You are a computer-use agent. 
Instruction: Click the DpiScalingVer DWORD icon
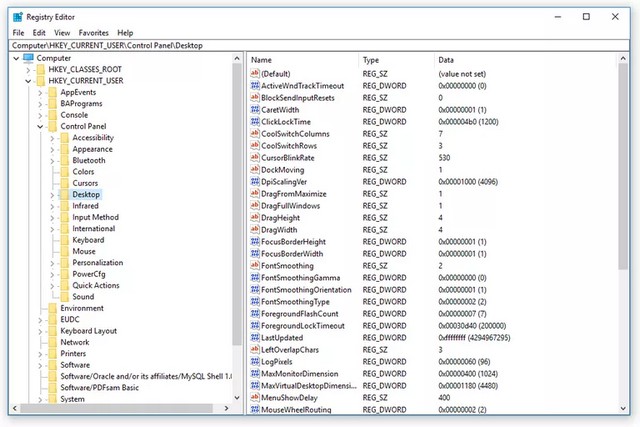pyautogui.click(x=255, y=182)
